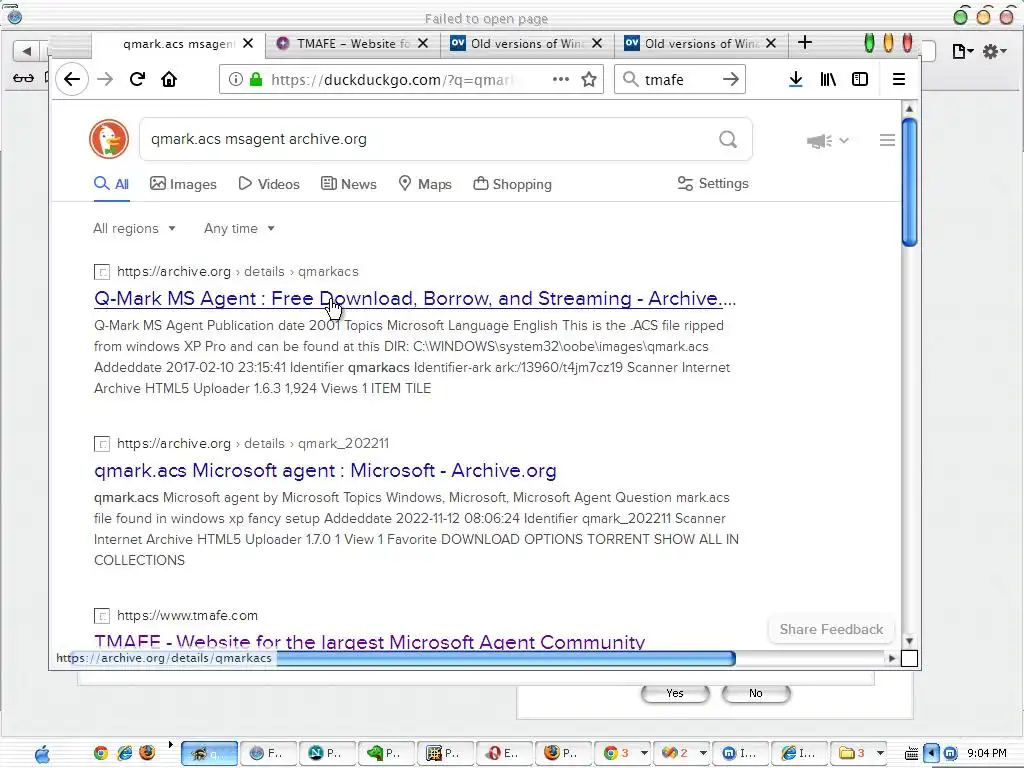
Task: Launch Chrome from the quick launch icons
Action: (101, 753)
